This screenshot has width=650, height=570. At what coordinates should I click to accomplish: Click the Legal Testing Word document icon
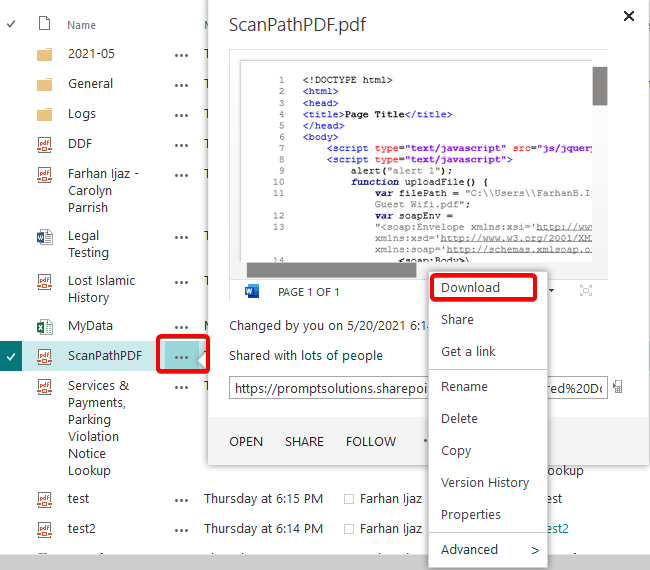pyautogui.click(x=44, y=237)
